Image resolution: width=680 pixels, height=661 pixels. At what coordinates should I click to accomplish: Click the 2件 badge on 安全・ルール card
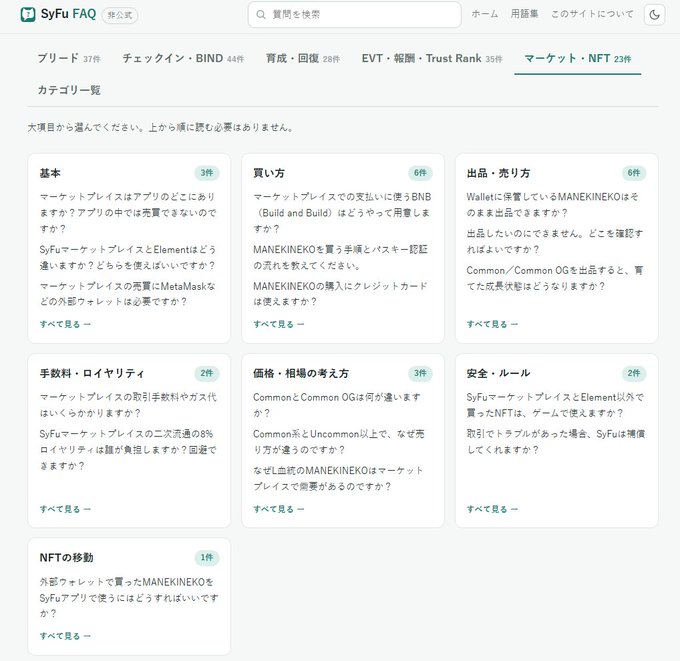pyautogui.click(x=634, y=373)
